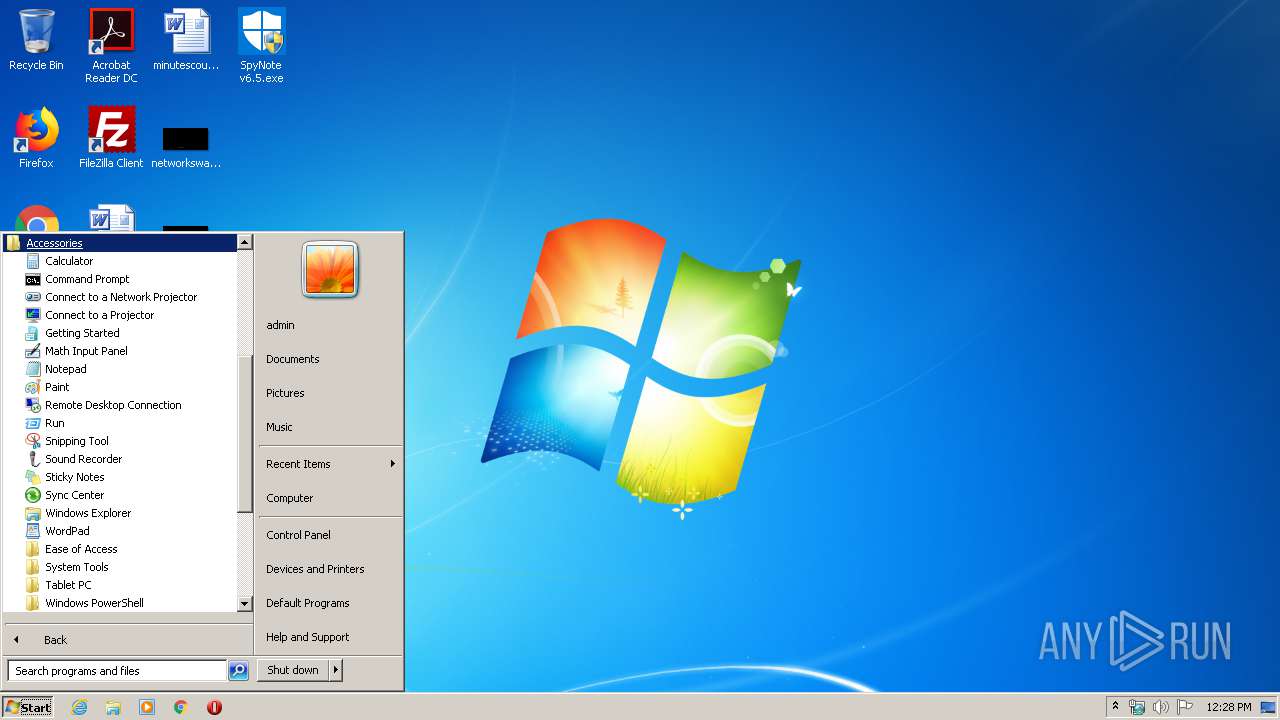Click the Start button
The height and width of the screenshot is (720, 1280).
point(28,707)
